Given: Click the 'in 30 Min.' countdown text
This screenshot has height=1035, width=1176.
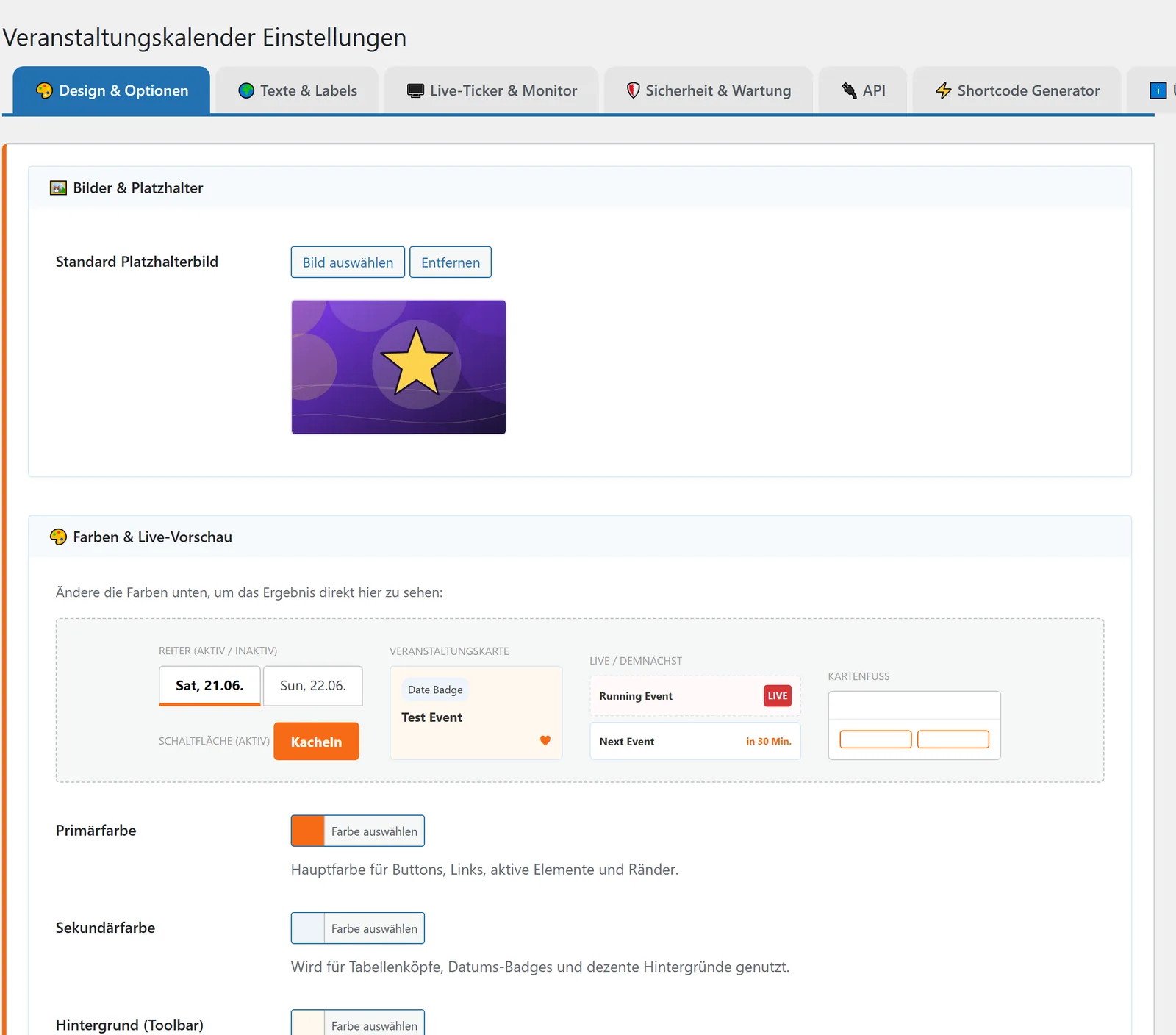Looking at the screenshot, I should coord(769,741).
